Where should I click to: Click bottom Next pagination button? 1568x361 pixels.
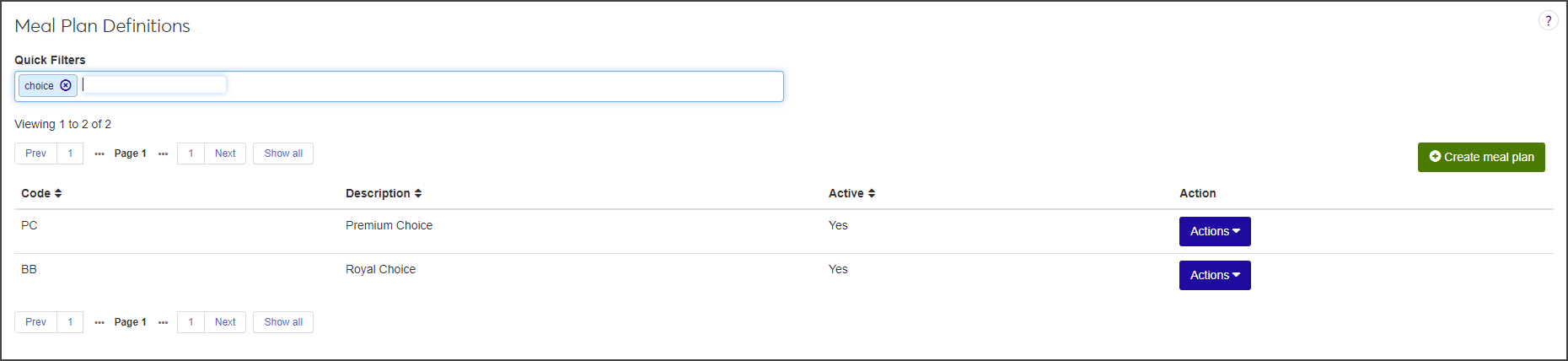pos(225,322)
